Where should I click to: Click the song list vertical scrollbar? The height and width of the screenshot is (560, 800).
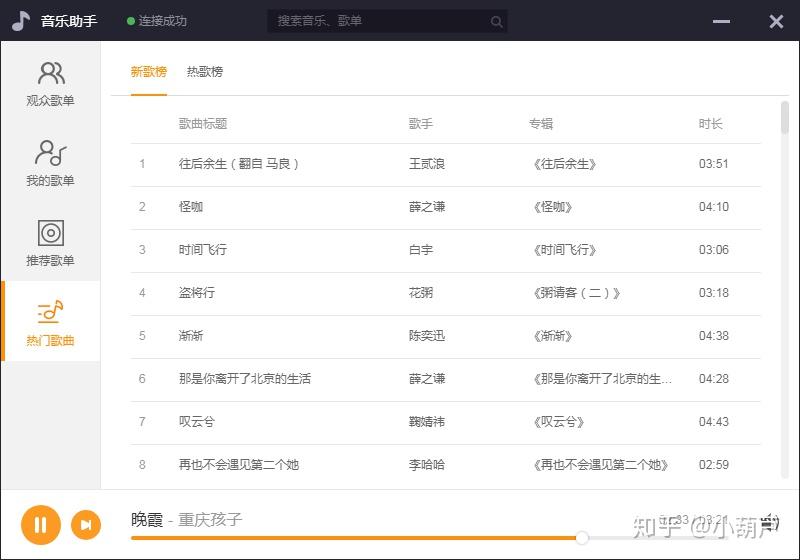[784, 118]
